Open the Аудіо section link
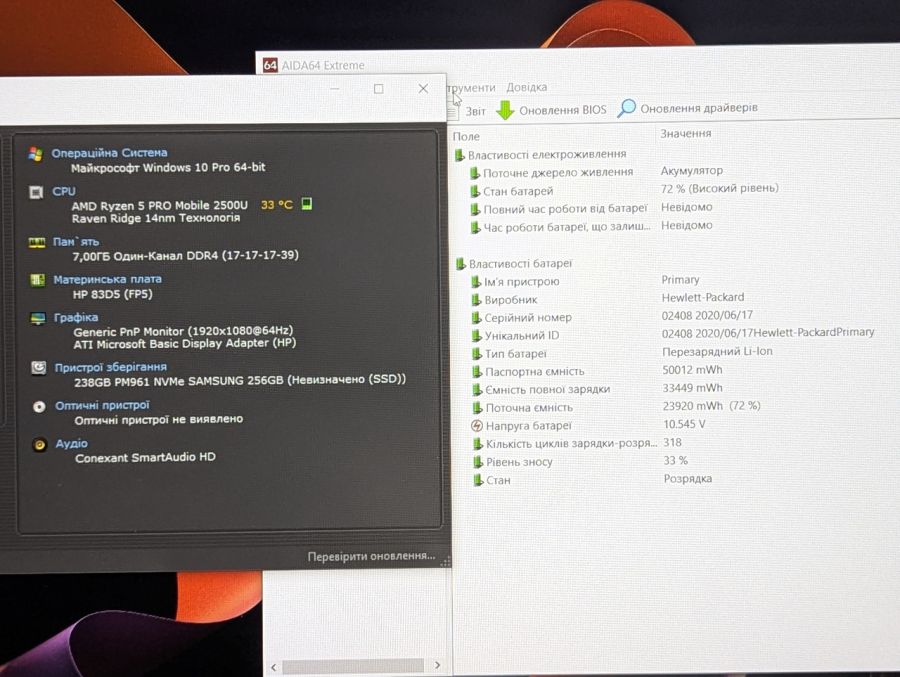Viewport: 900px width, 677px height. point(72,443)
